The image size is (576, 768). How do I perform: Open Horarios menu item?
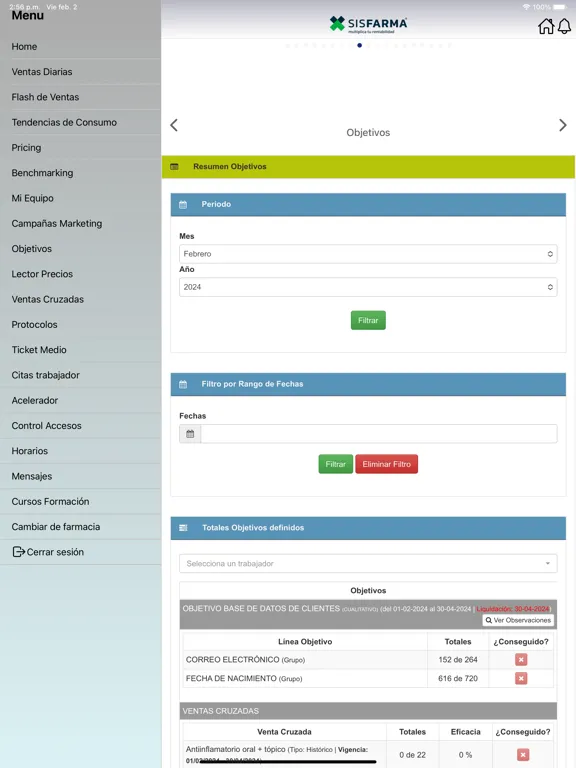[80, 451]
